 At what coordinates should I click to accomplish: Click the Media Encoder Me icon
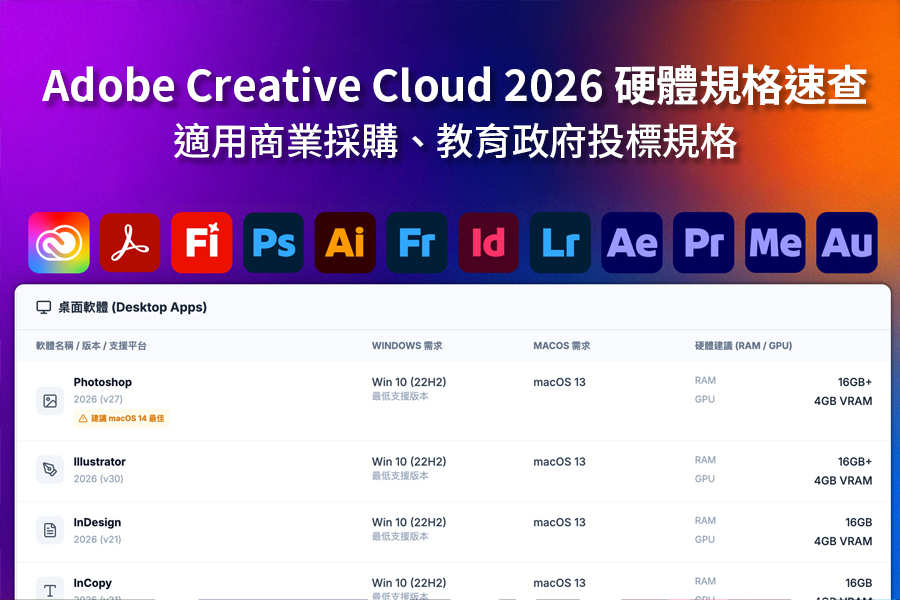click(775, 242)
